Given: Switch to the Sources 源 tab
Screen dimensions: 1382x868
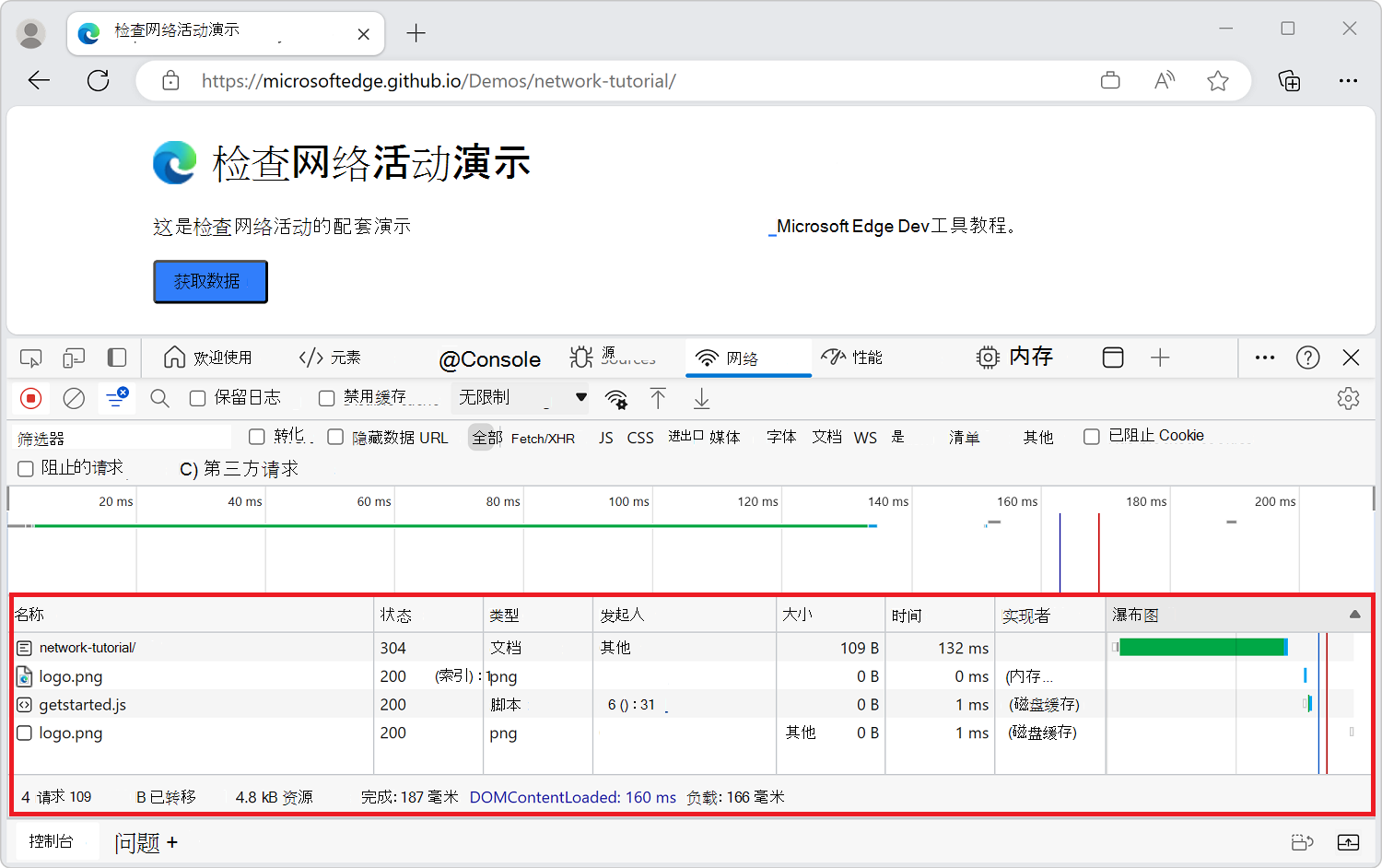Looking at the screenshot, I should (613, 358).
